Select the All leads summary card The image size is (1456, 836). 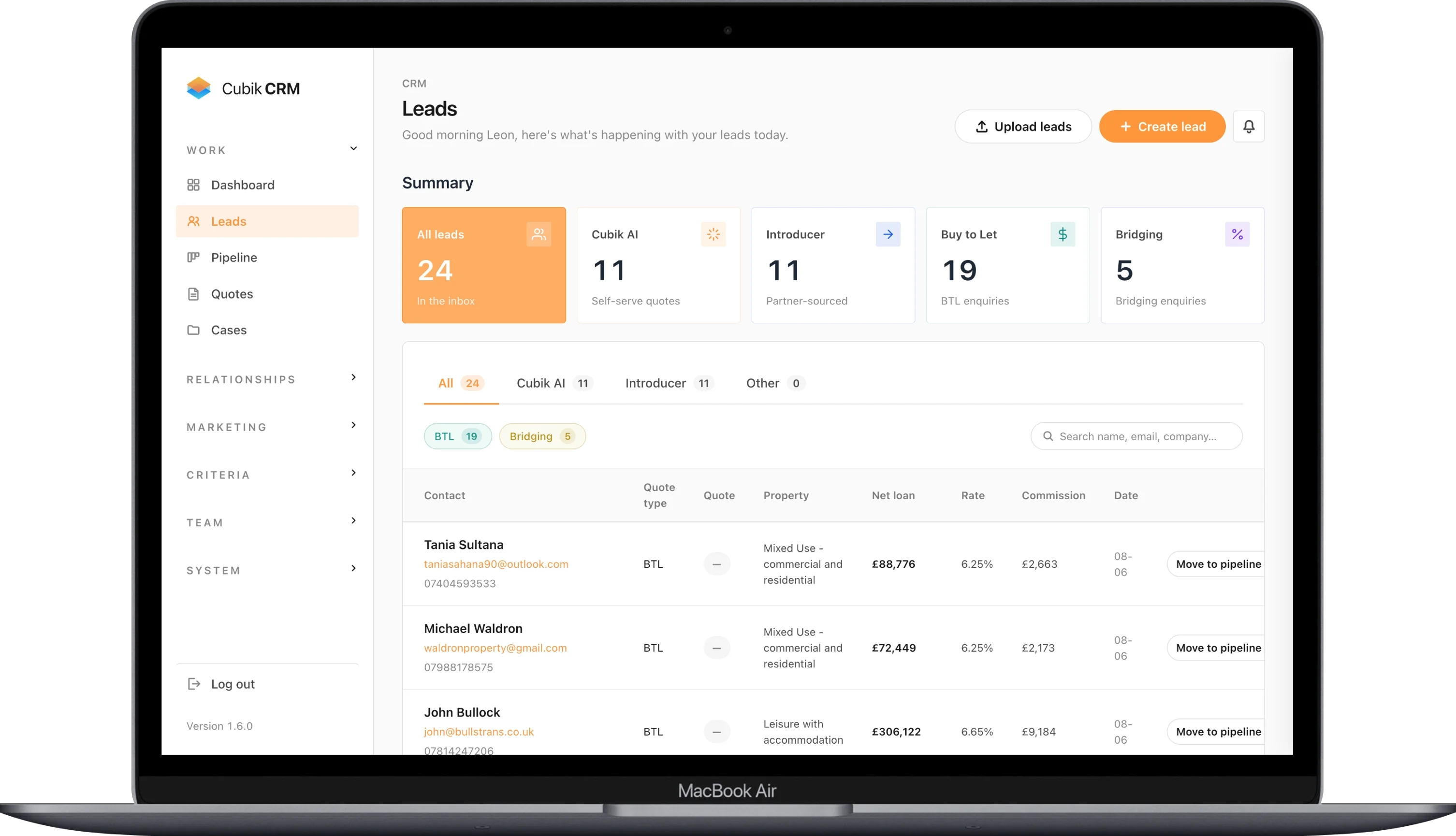pos(484,265)
